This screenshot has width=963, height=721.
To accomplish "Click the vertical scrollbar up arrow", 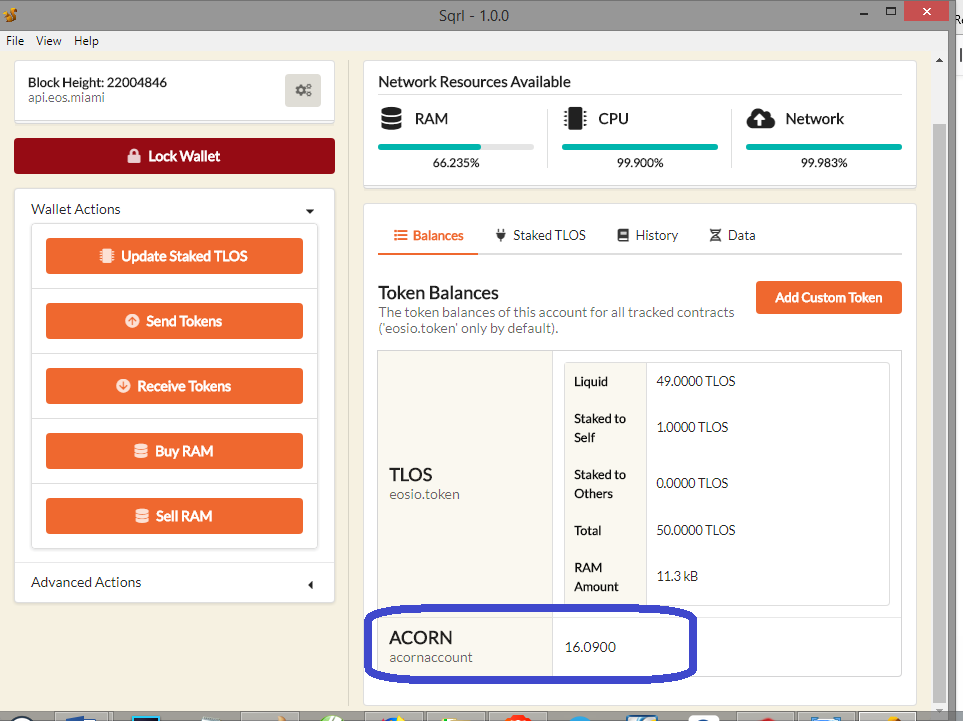I will coord(939,60).
